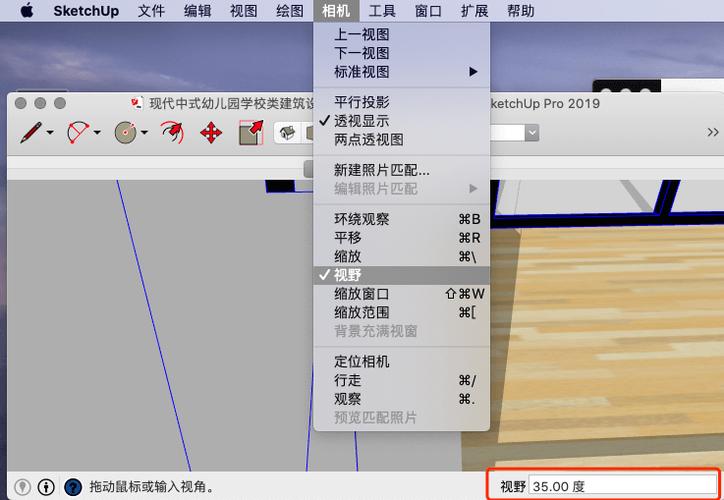724x500 pixels.
Task: Open the Arc tool dropdown arrow
Action: point(97,133)
